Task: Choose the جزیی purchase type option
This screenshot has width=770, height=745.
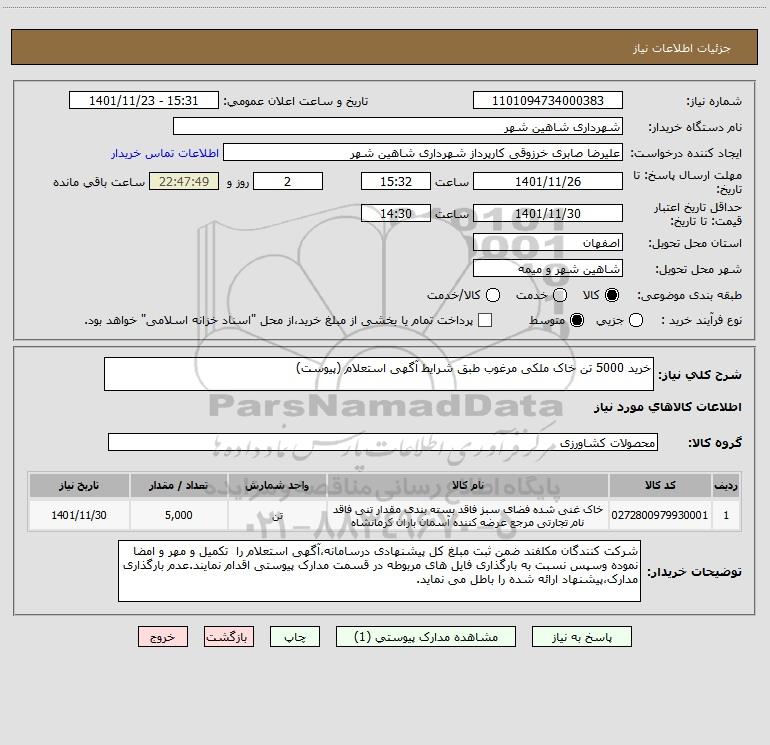Action: [x=635, y=320]
